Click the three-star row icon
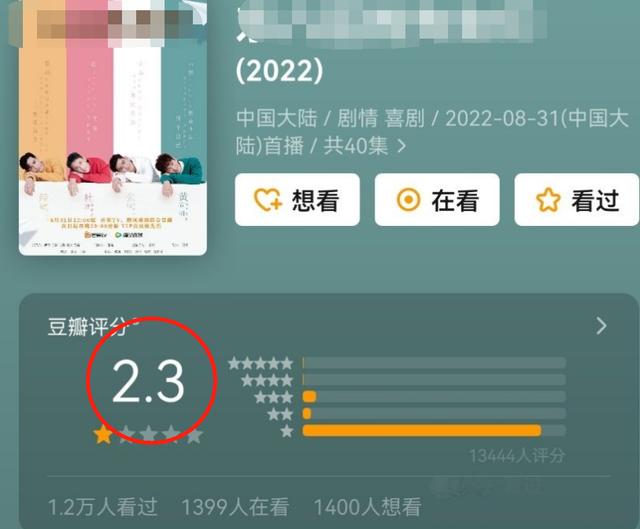 tap(273, 397)
